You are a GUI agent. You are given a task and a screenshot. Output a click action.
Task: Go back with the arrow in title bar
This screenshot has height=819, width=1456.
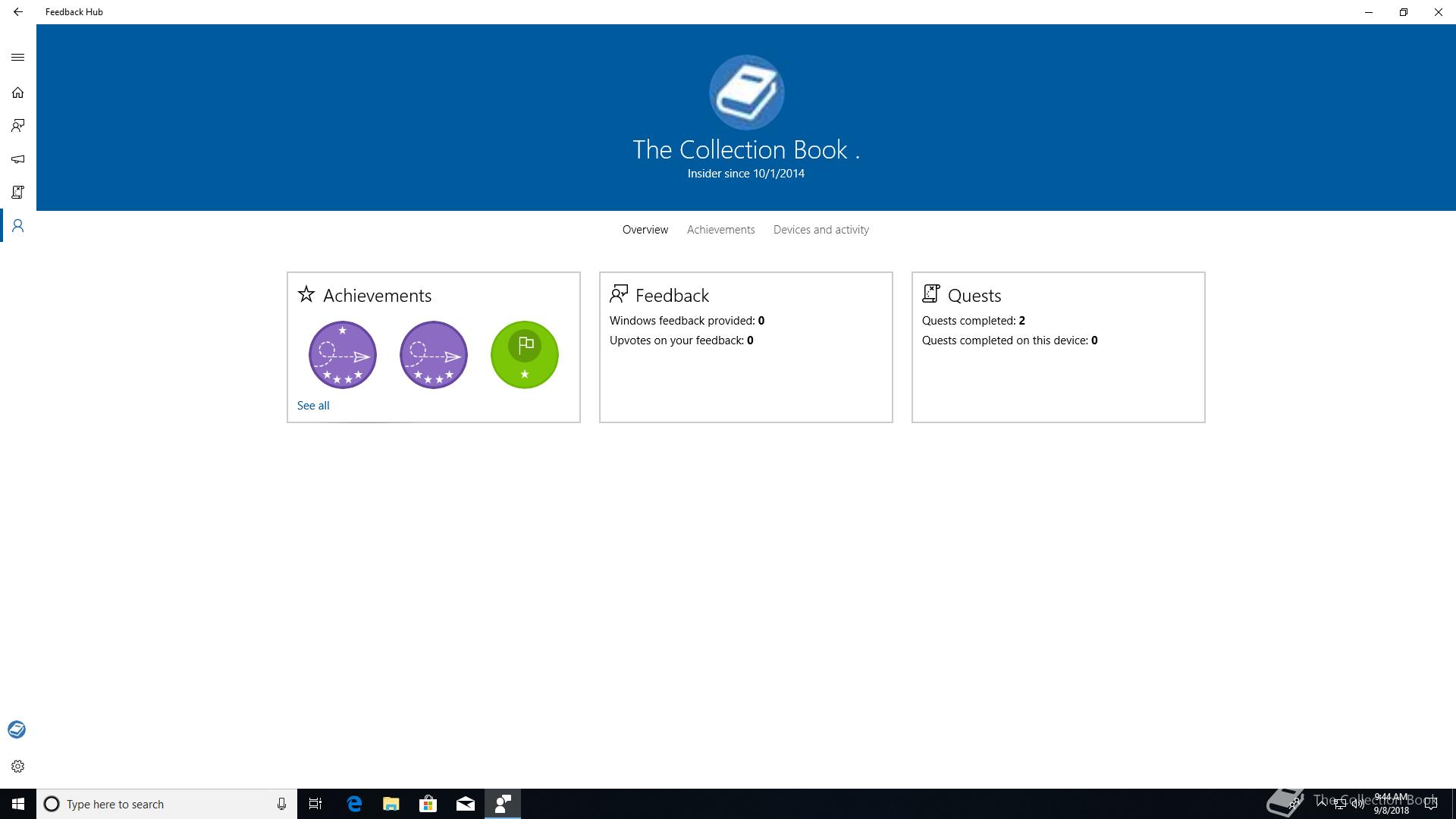click(17, 12)
